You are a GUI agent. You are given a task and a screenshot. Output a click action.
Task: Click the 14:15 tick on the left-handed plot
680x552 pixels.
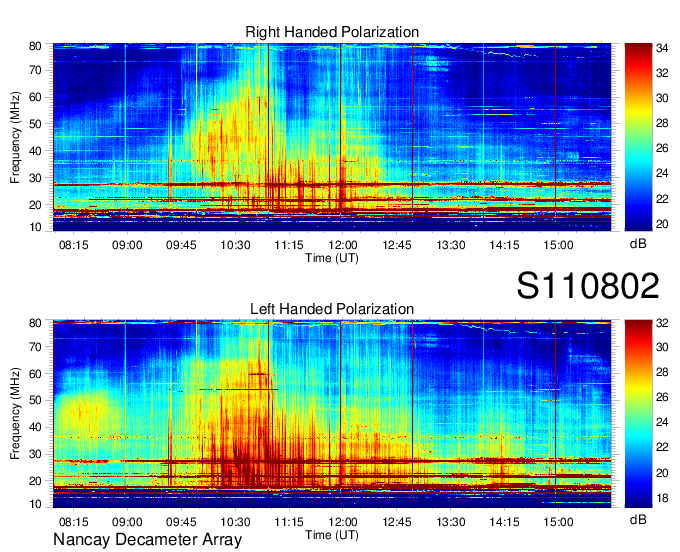click(x=504, y=522)
